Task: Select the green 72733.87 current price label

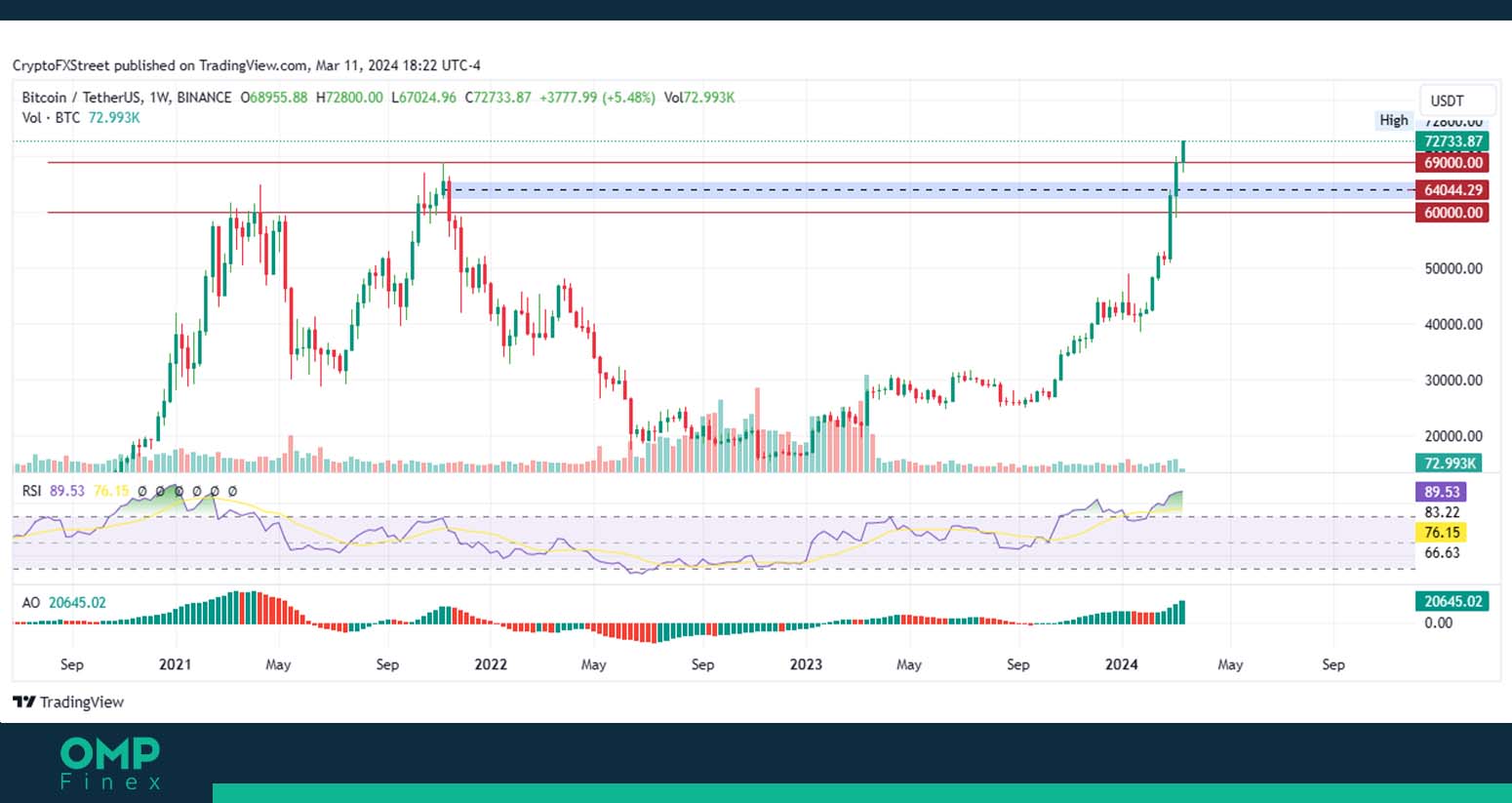Action: tap(1452, 141)
